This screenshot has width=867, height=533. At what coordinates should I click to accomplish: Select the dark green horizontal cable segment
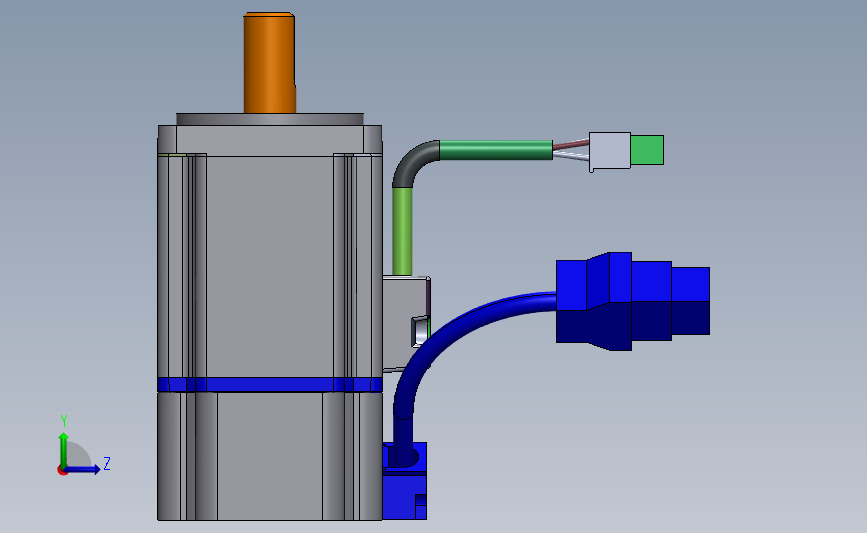coord(496,150)
